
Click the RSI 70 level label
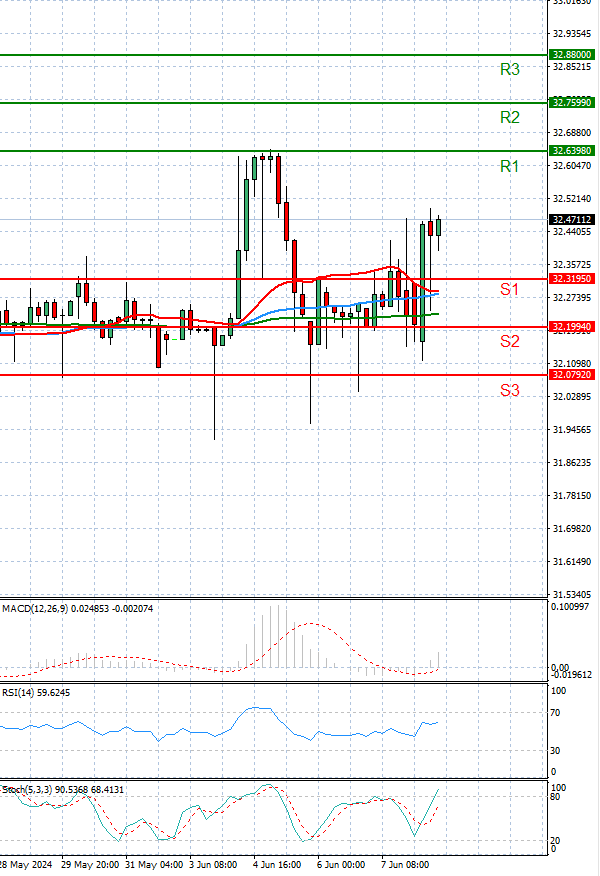pyautogui.click(x=555, y=713)
